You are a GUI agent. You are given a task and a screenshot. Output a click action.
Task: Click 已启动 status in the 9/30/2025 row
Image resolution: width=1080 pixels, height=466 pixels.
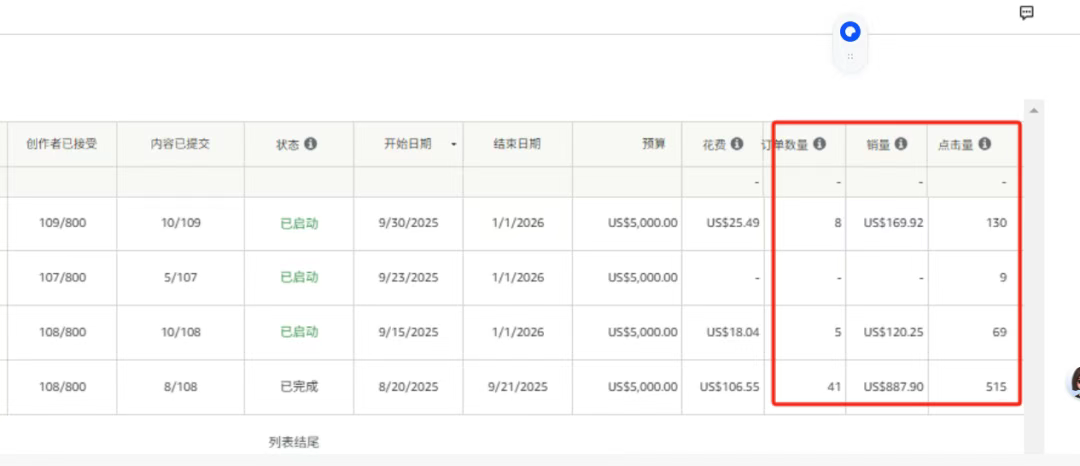[x=299, y=223]
